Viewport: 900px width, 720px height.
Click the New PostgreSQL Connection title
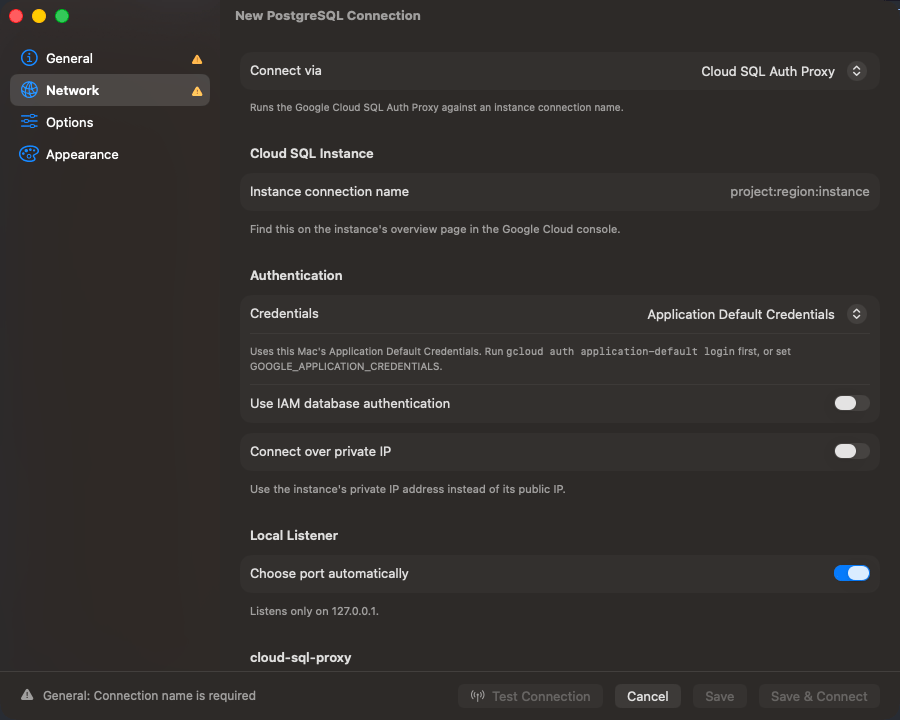pos(328,16)
